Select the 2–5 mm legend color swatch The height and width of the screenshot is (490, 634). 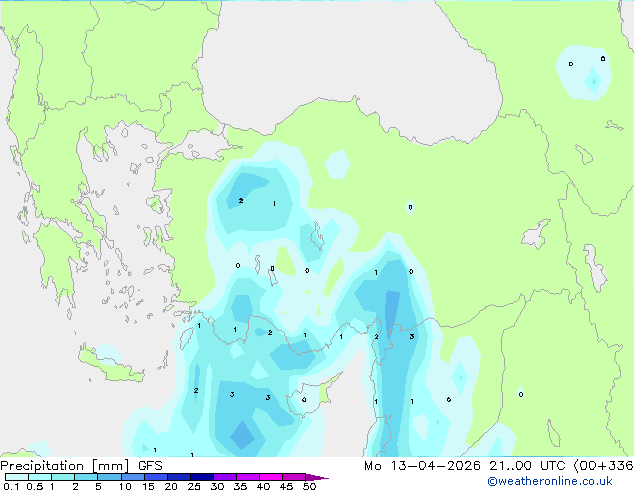pyautogui.click(x=86, y=477)
